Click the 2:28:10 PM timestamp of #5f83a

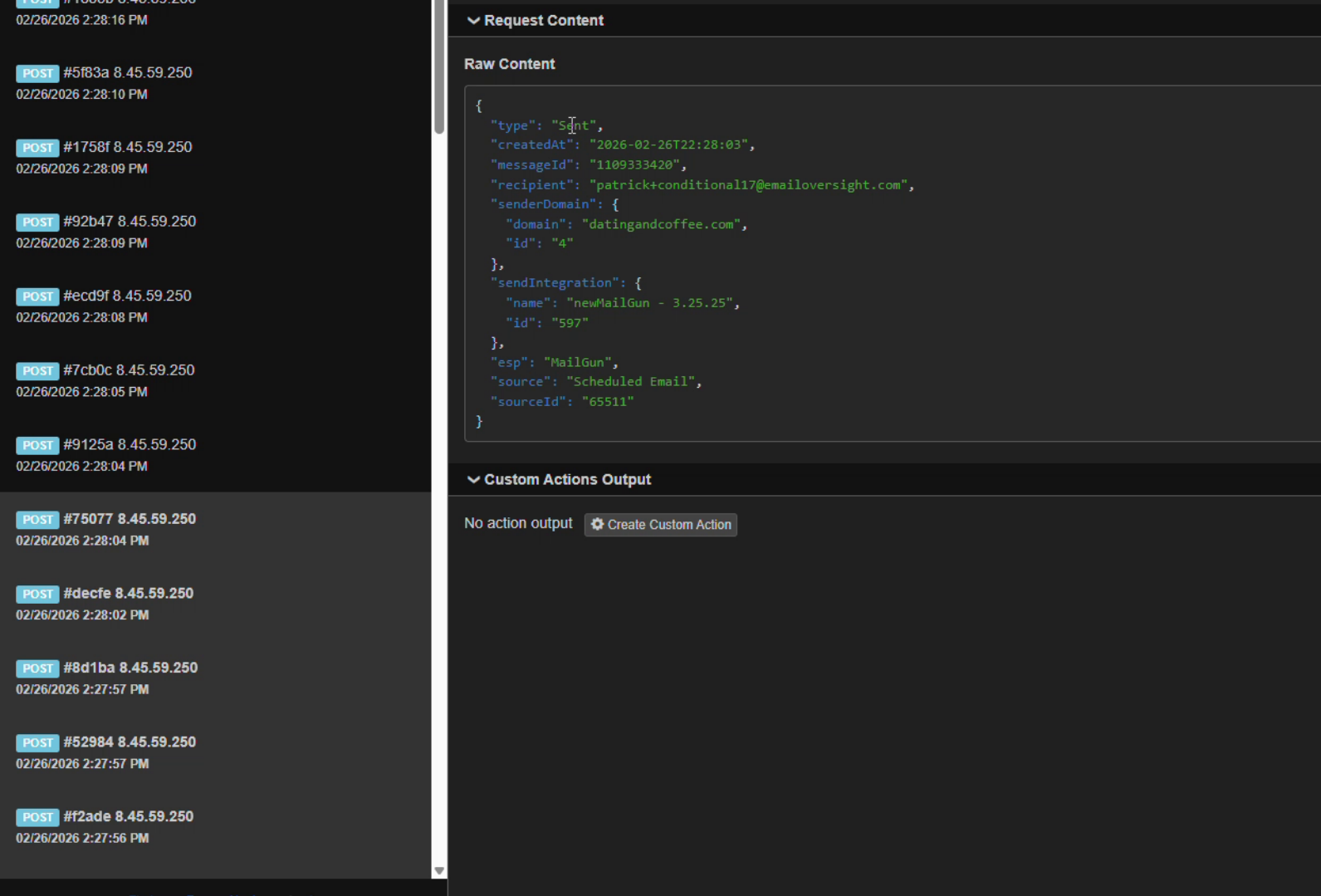click(81, 95)
